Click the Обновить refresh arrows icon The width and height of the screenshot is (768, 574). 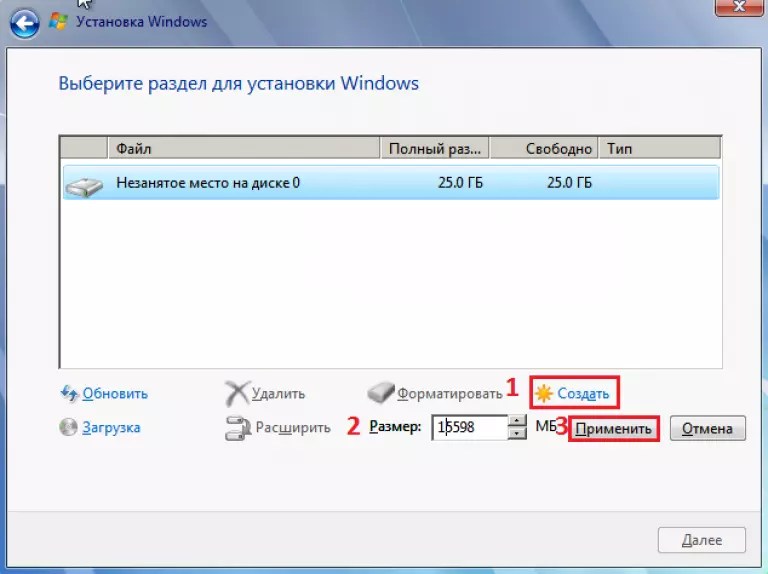pos(69,393)
